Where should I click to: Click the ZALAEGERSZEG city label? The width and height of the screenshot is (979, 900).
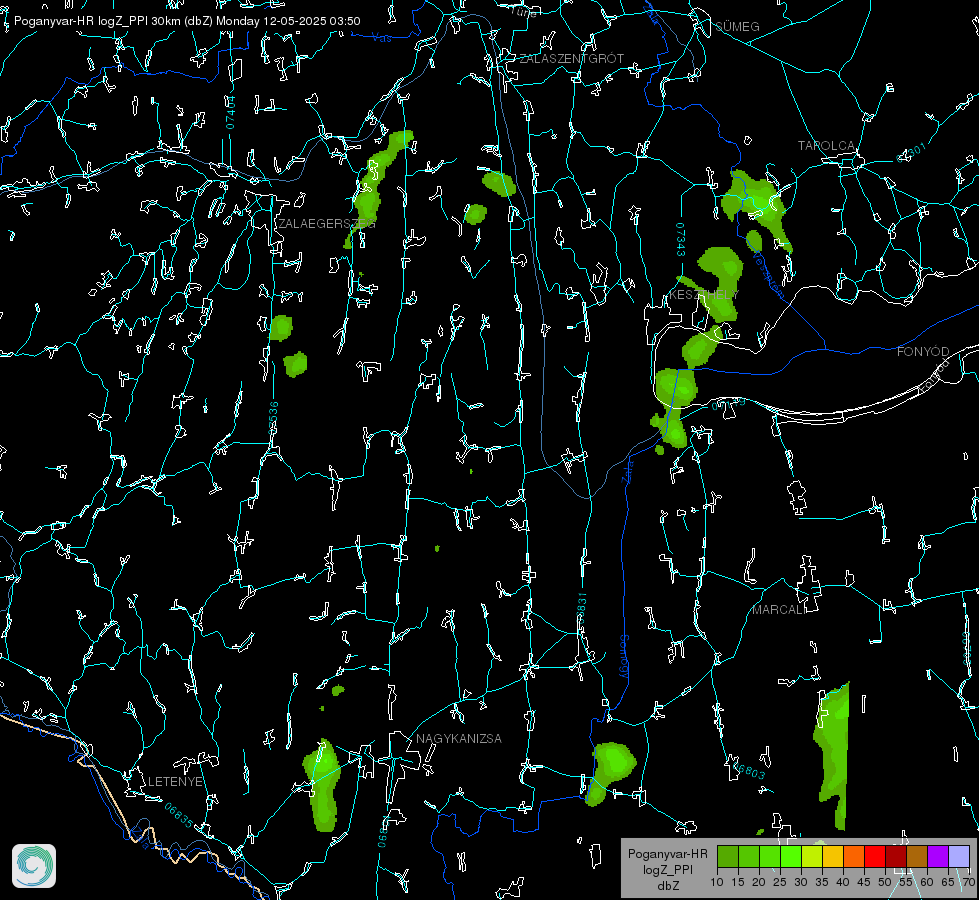[327, 223]
